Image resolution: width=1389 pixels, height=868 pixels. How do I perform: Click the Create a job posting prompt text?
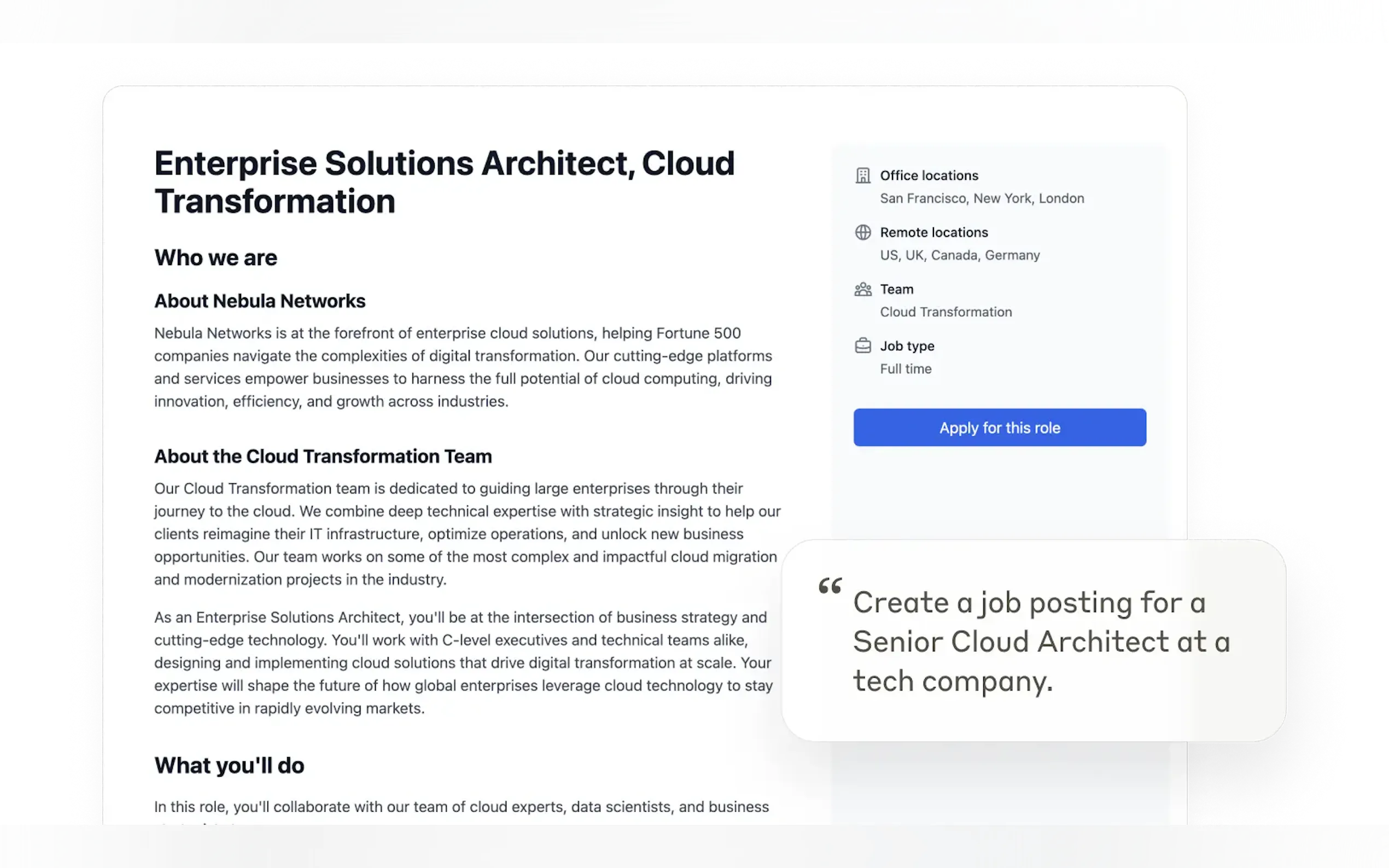tap(1041, 641)
